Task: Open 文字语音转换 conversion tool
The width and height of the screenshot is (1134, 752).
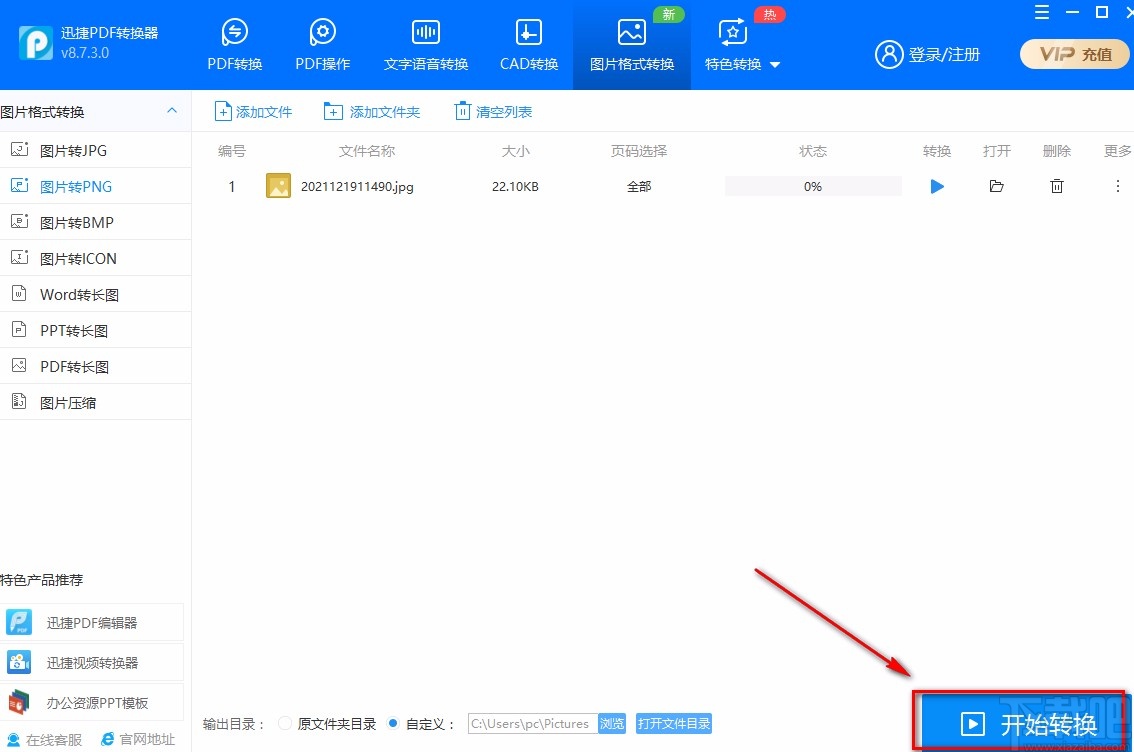Action: point(425,44)
